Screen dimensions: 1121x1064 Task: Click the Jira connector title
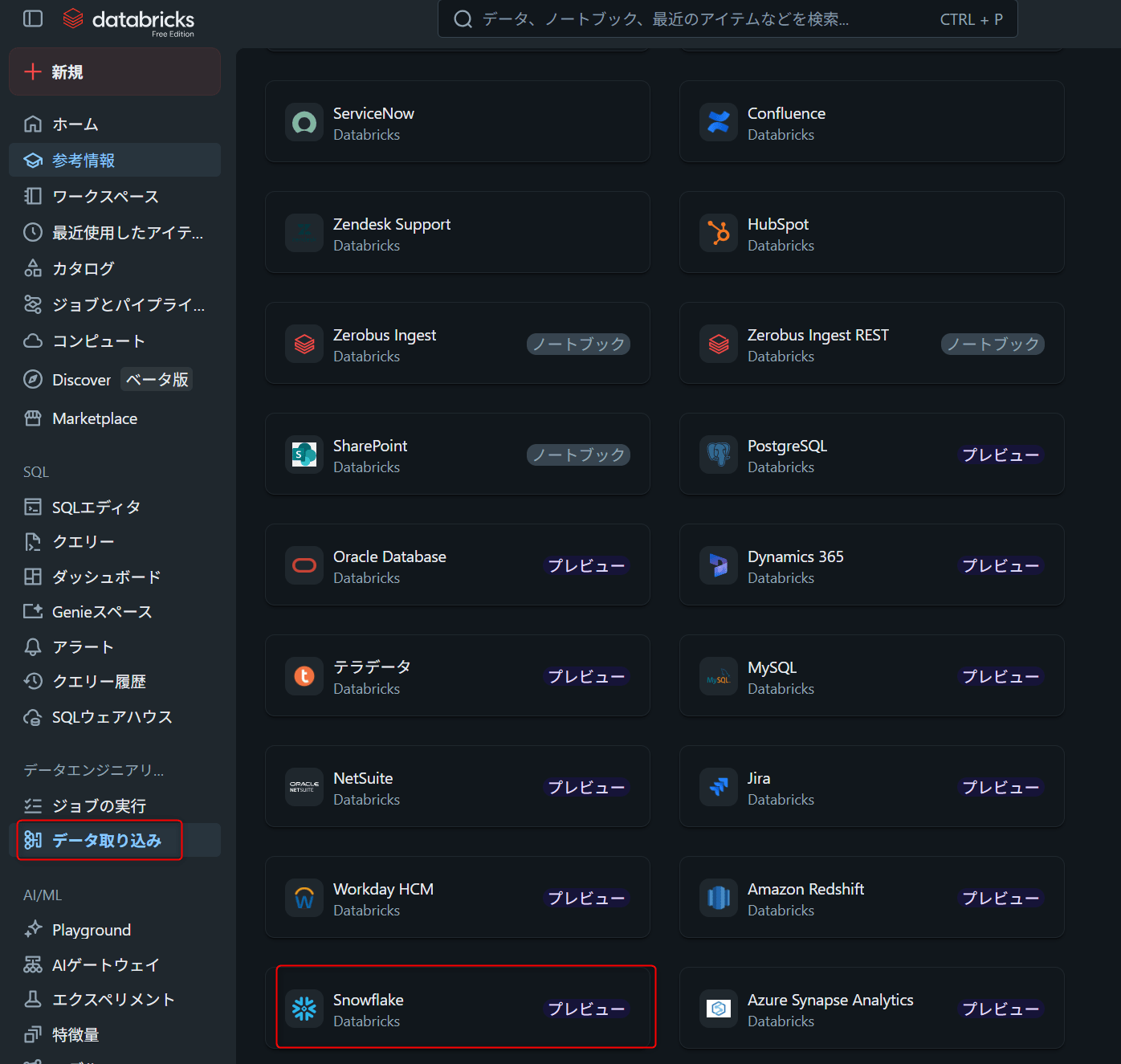point(759,778)
